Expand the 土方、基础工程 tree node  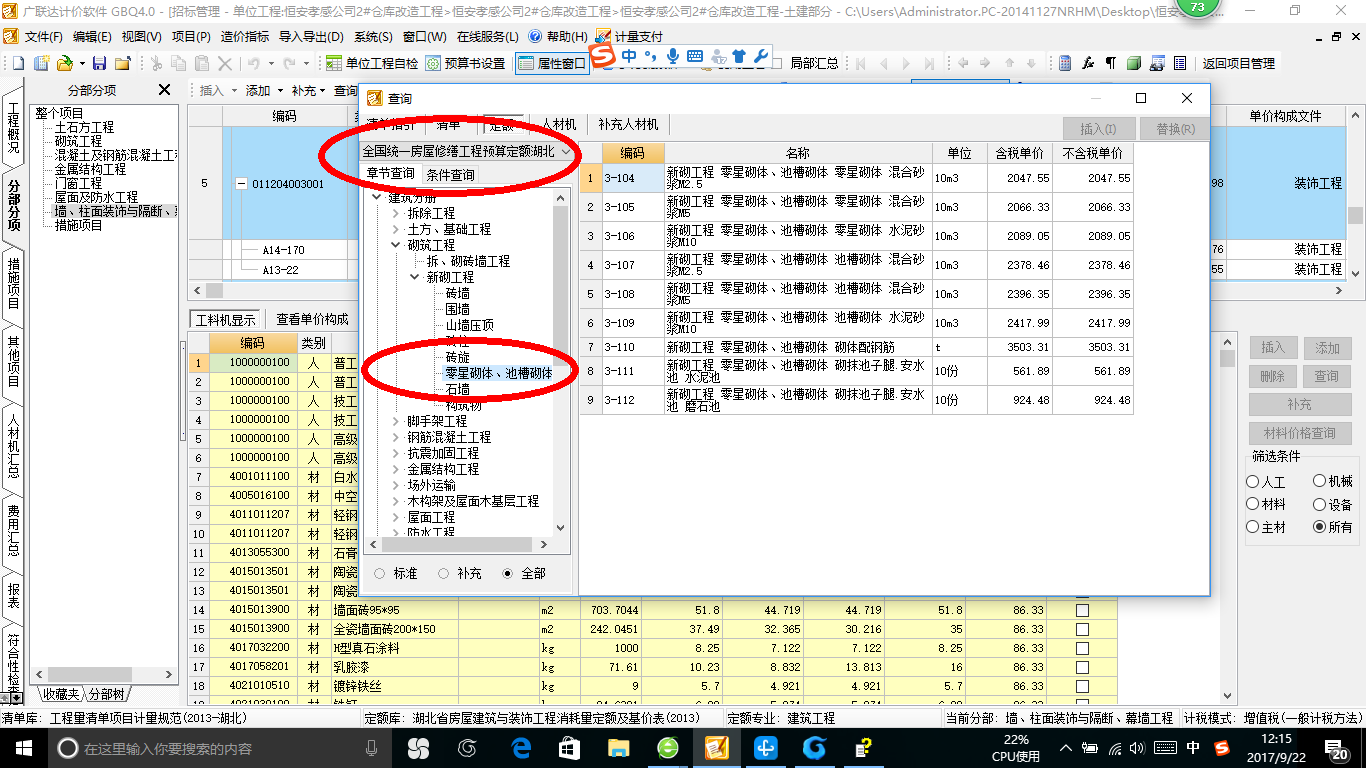coord(396,229)
